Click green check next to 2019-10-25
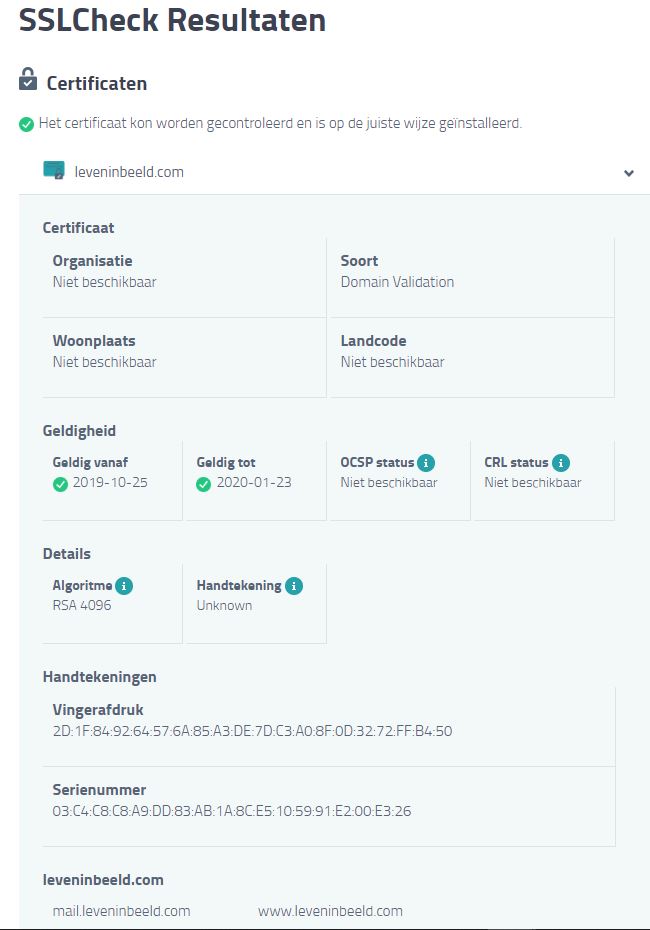This screenshot has height=930, width=650. click(60, 484)
